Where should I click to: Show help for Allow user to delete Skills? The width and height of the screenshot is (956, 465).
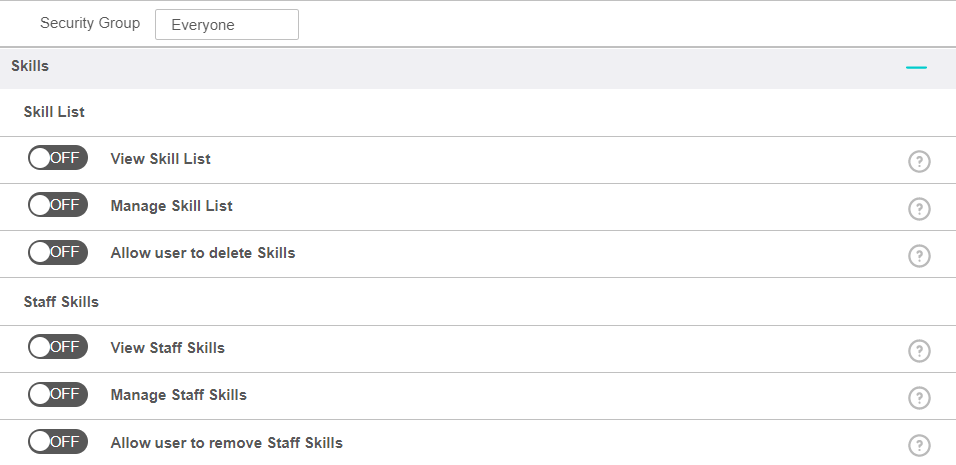coord(919,256)
